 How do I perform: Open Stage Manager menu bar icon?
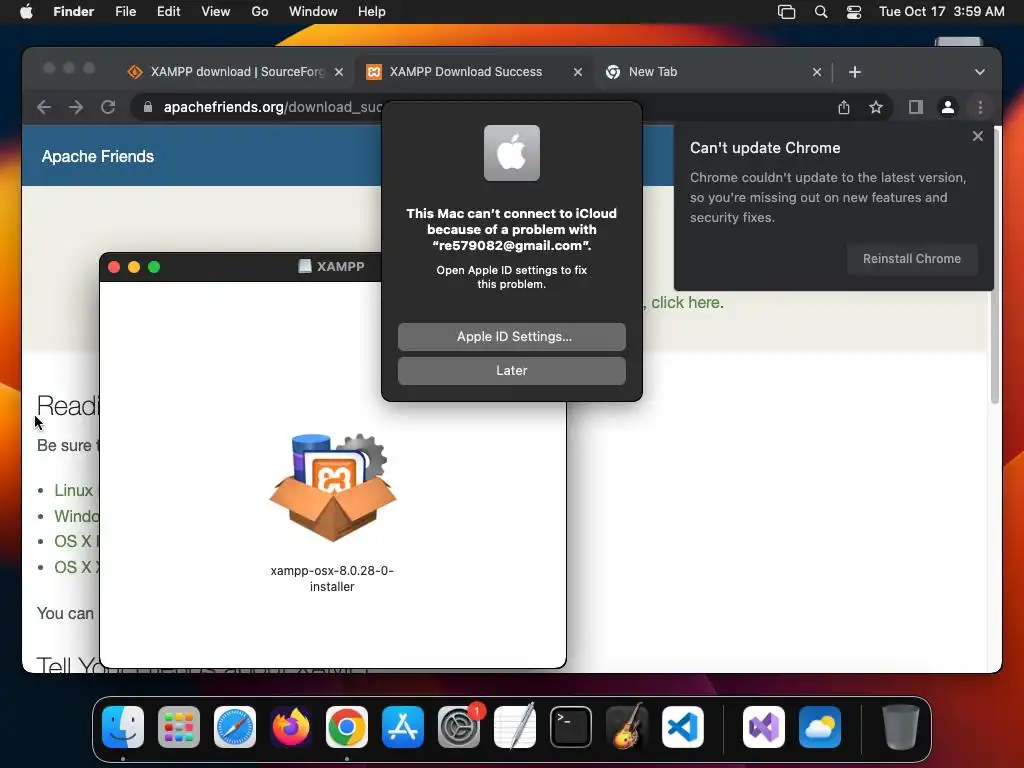pos(786,12)
